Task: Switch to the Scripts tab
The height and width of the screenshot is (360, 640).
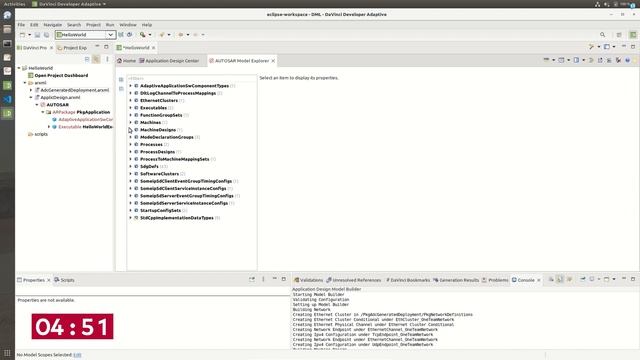Action: pyautogui.click(x=64, y=280)
